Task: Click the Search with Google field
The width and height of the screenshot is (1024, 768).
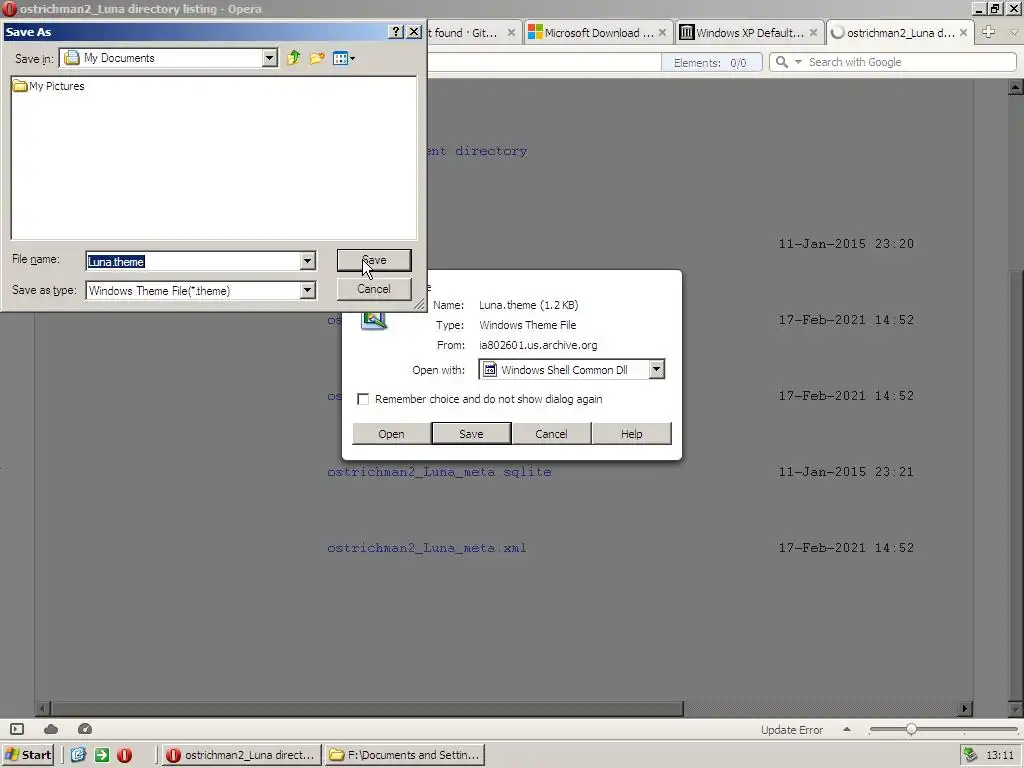Action: (x=911, y=62)
